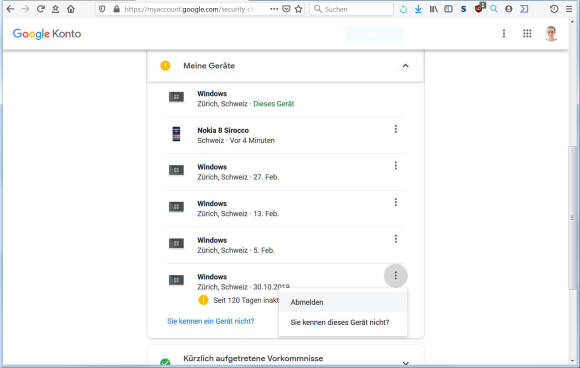Click the 'Seit 120 Tagen' inactivity notice
This screenshot has height=368, width=580.
point(246,300)
